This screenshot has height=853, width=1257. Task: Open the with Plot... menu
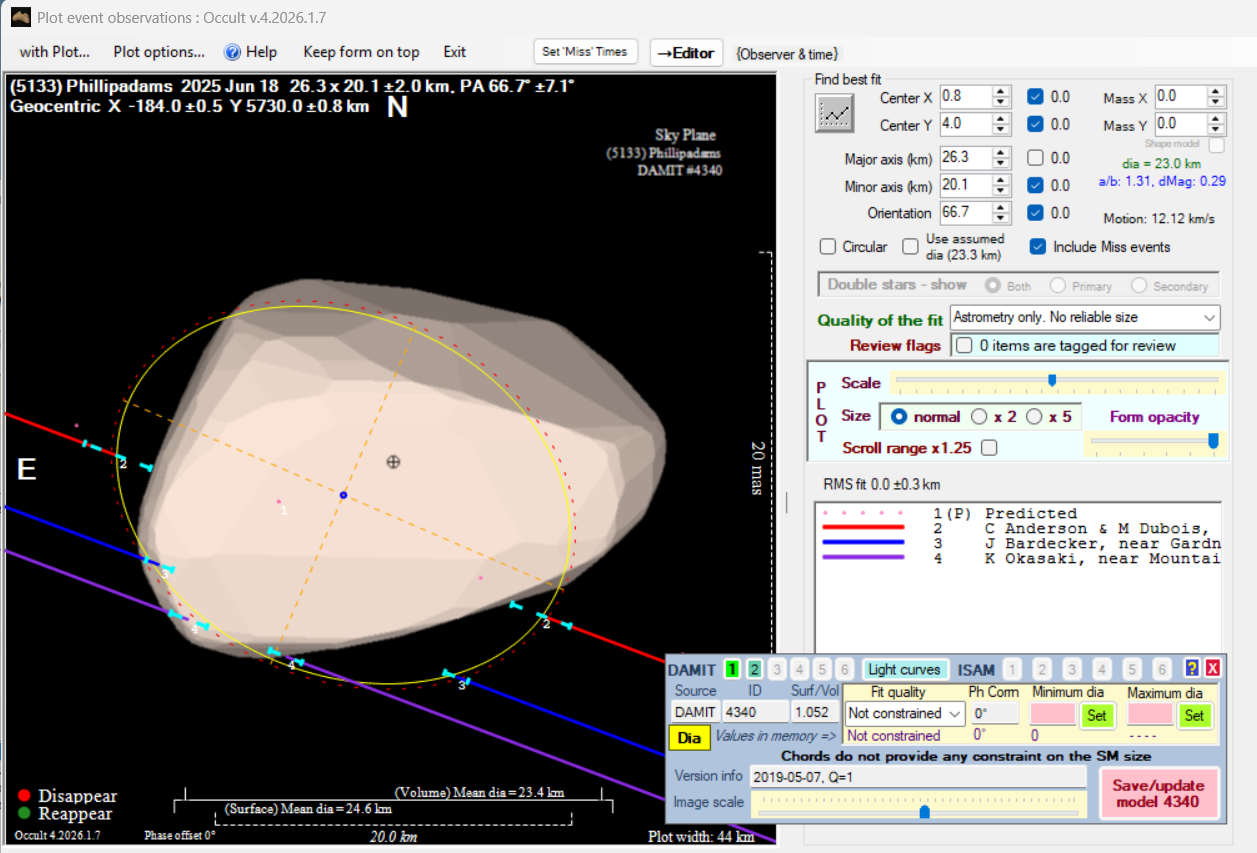tap(55, 52)
